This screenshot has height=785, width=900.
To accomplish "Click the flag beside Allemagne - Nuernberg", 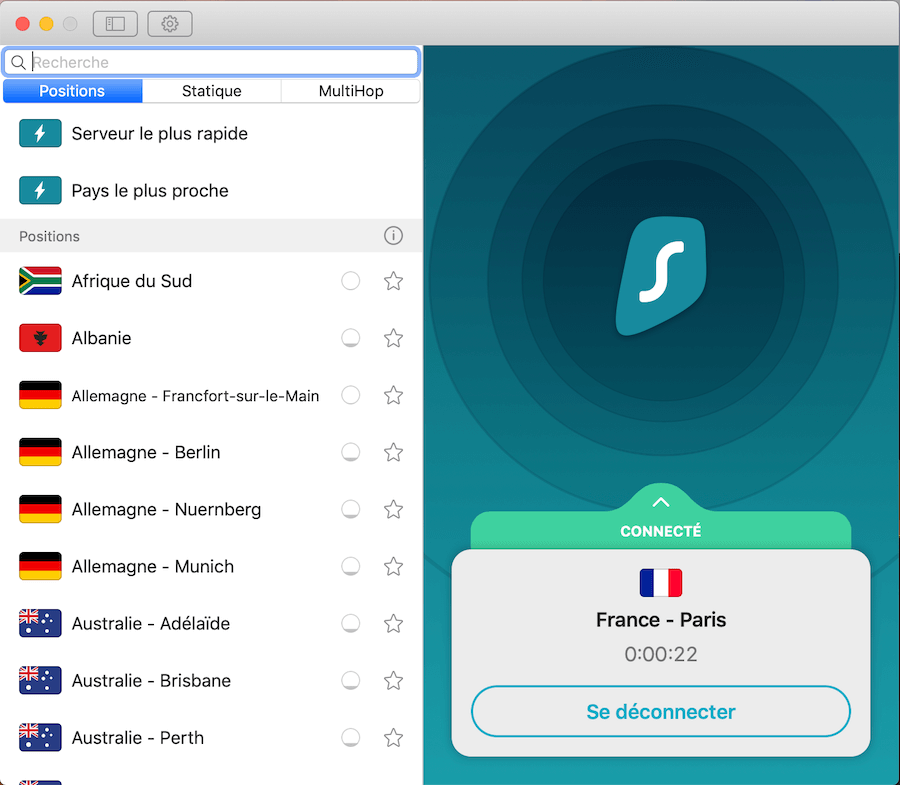I will click(40, 509).
